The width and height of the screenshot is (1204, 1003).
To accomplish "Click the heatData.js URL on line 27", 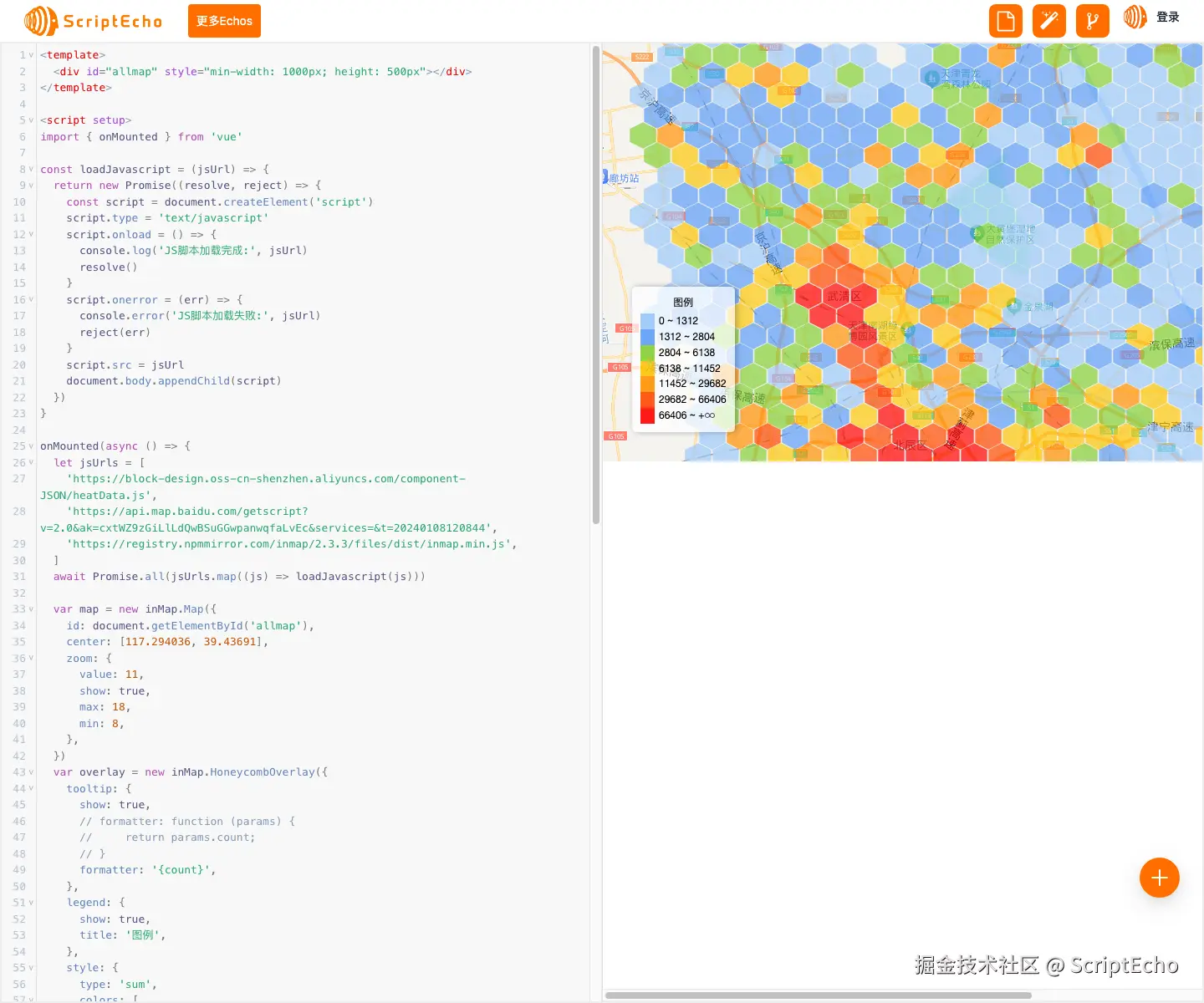I will pyautogui.click(x=253, y=487).
